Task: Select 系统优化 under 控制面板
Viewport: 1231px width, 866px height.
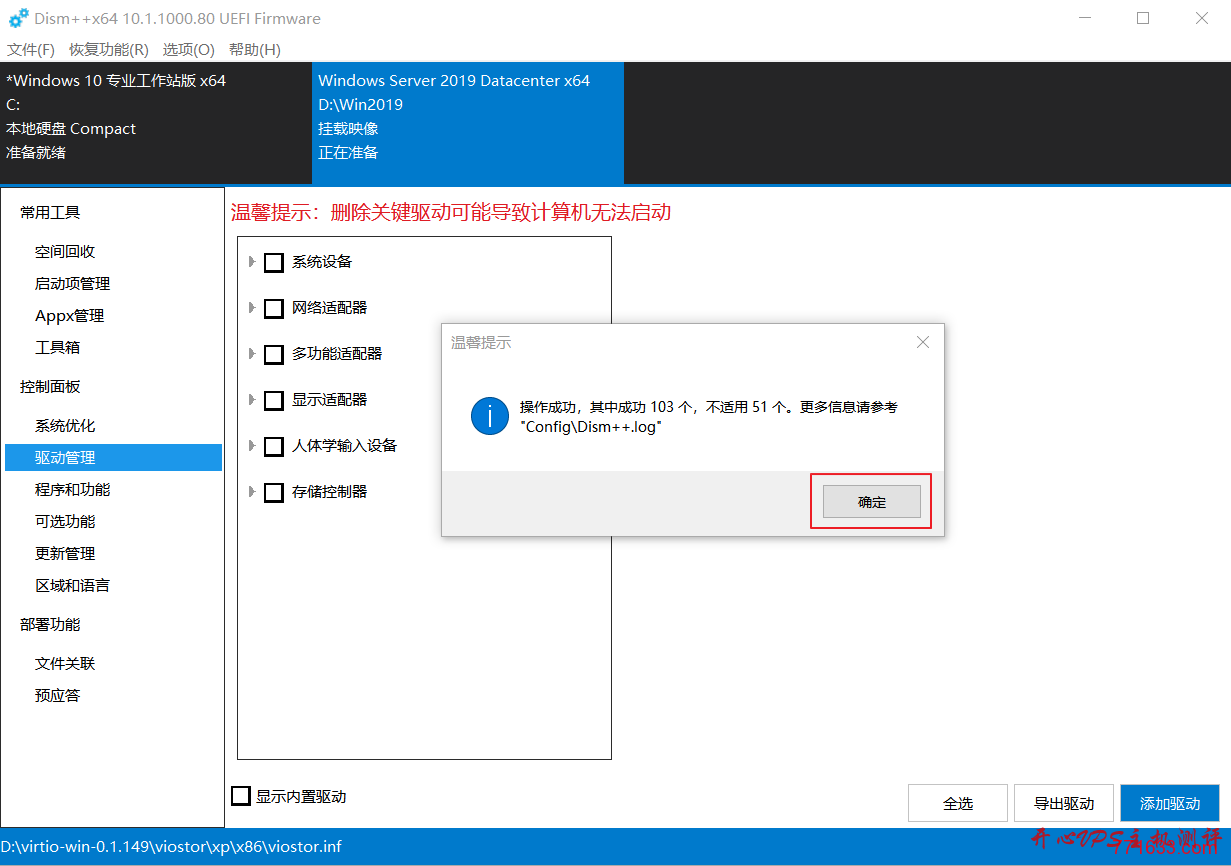Action: (x=67, y=425)
